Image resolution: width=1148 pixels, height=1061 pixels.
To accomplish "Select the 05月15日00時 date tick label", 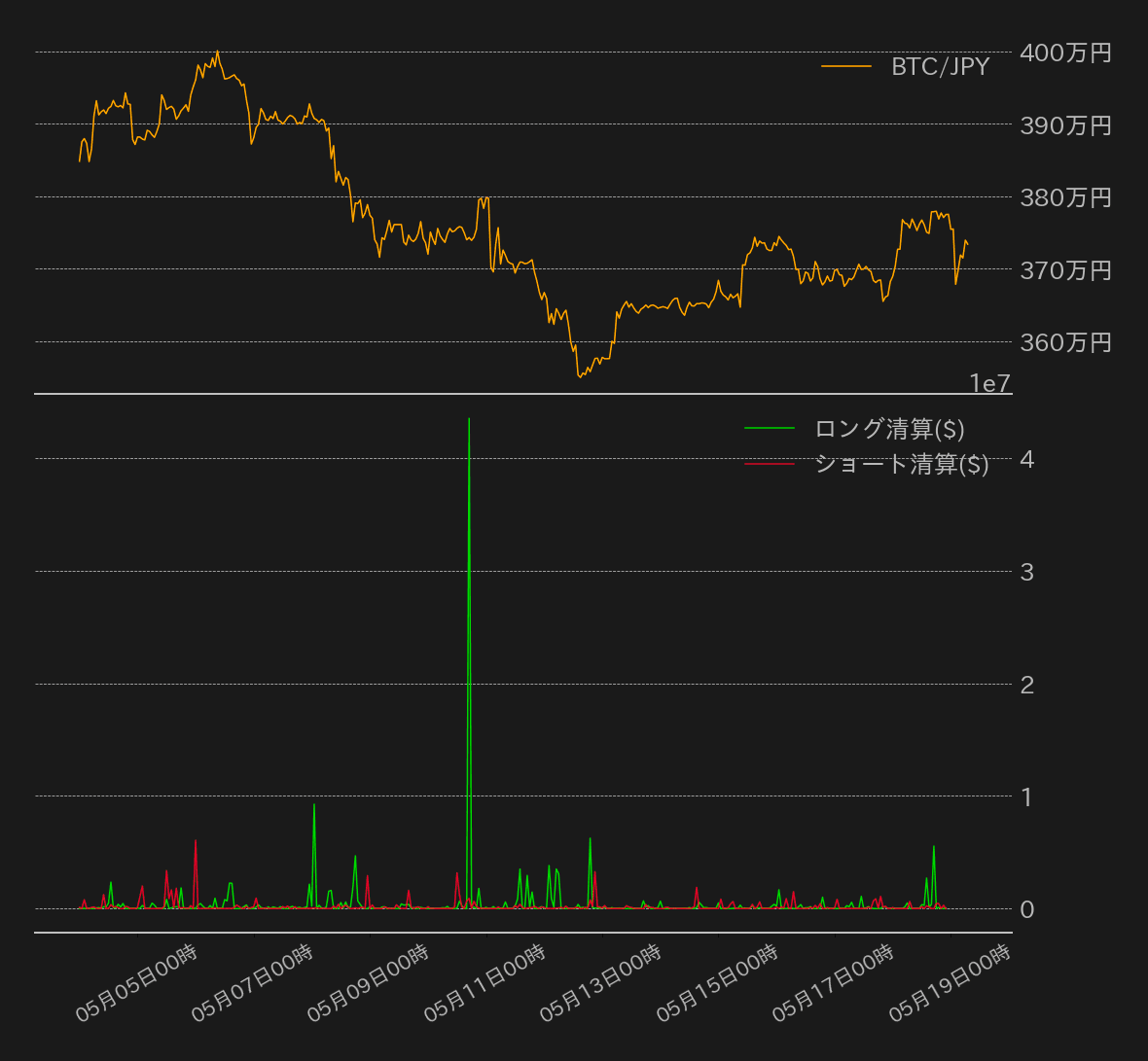I will click(x=717, y=982).
